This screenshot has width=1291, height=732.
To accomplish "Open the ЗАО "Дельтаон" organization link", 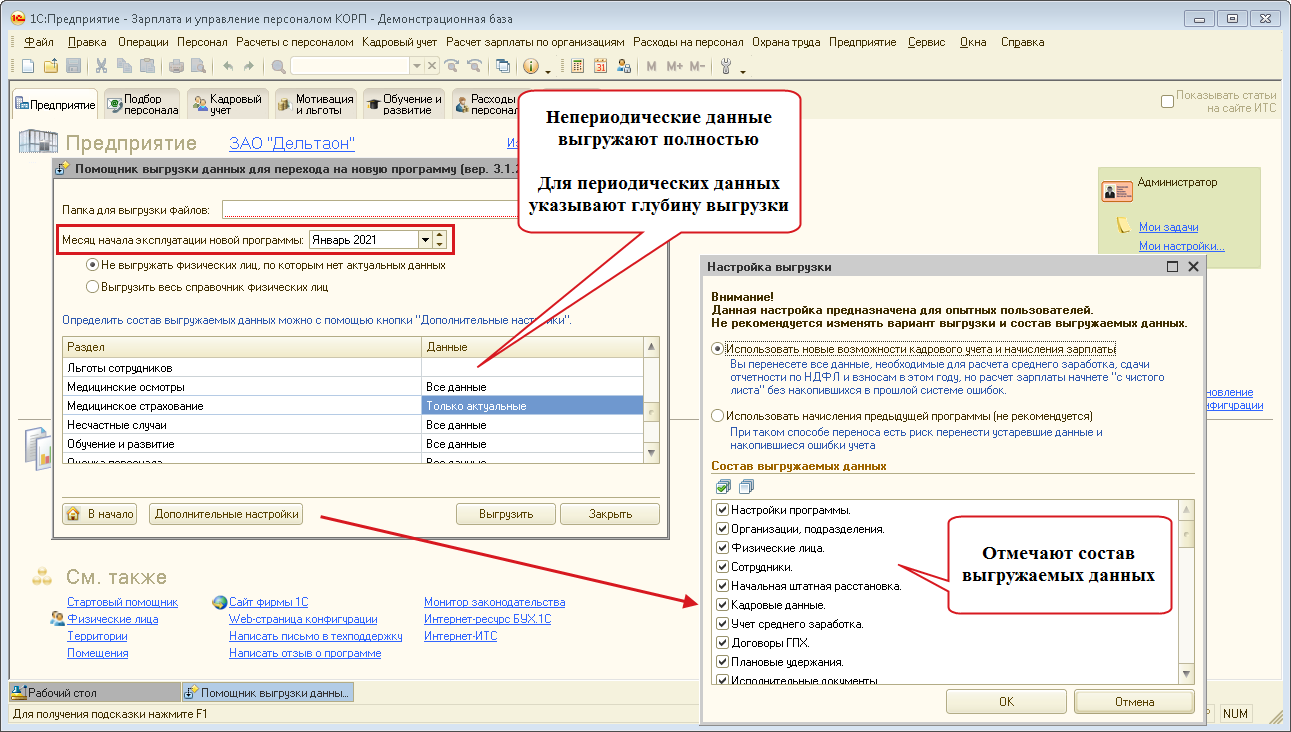I will (x=292, y=143).
